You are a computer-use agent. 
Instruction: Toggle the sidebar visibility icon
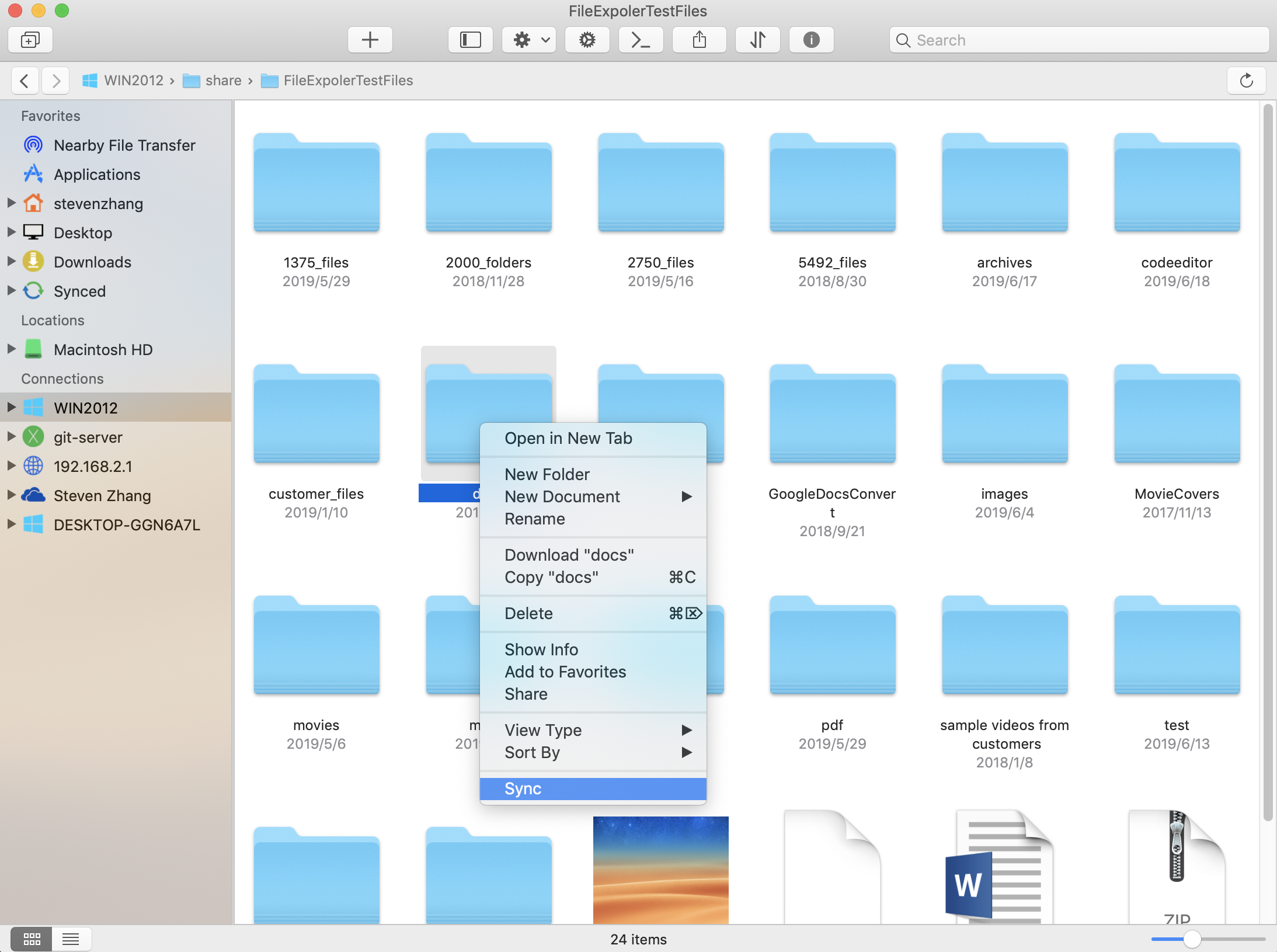pos(470,40)
